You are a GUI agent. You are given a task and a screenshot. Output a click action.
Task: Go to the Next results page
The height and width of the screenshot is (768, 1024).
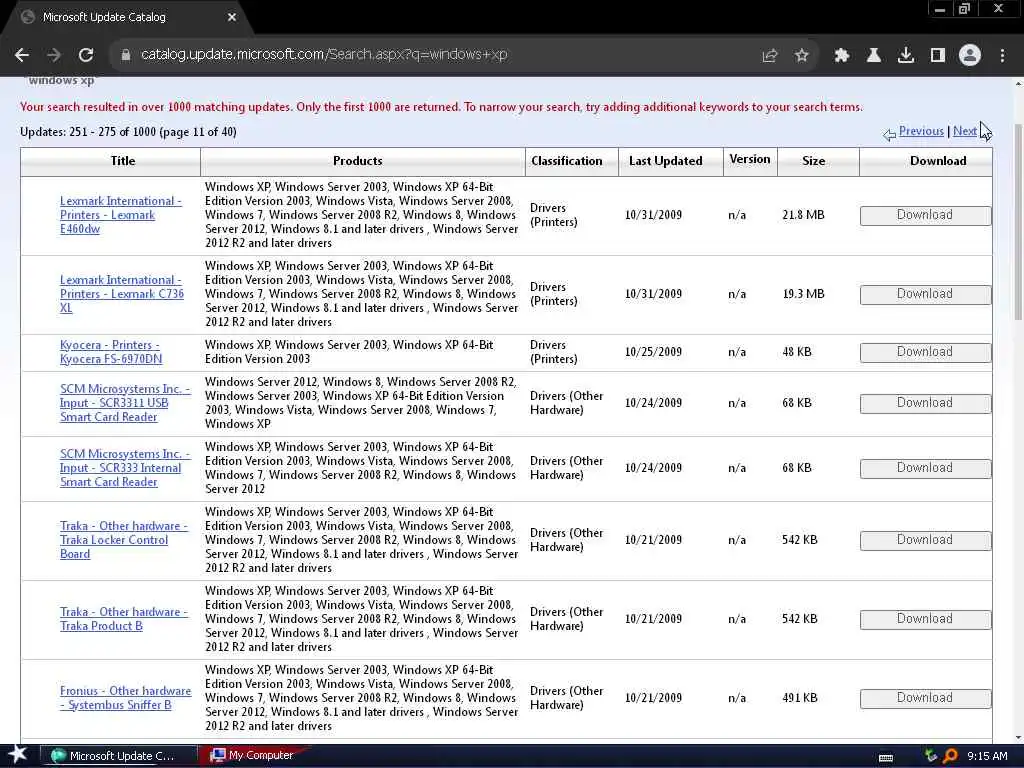coord(965,131)
